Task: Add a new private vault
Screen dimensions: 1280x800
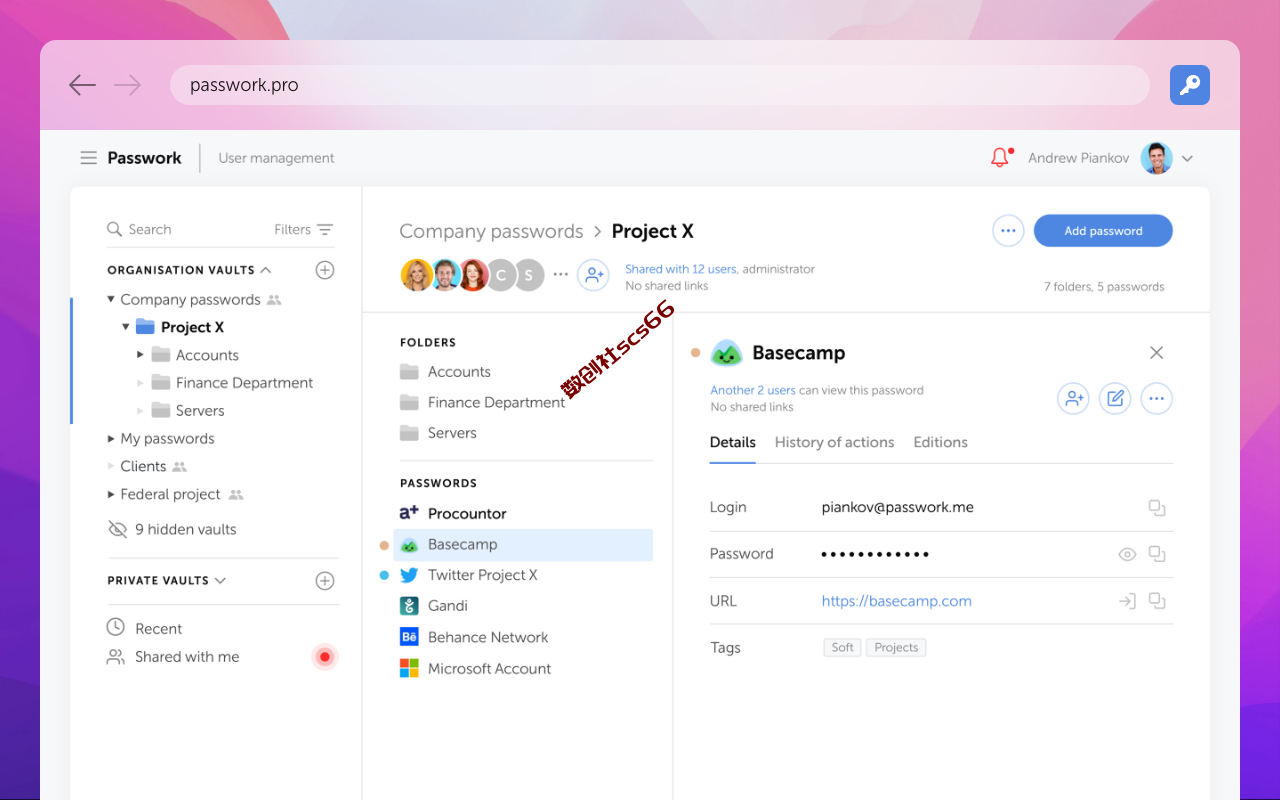Action: 324,580
